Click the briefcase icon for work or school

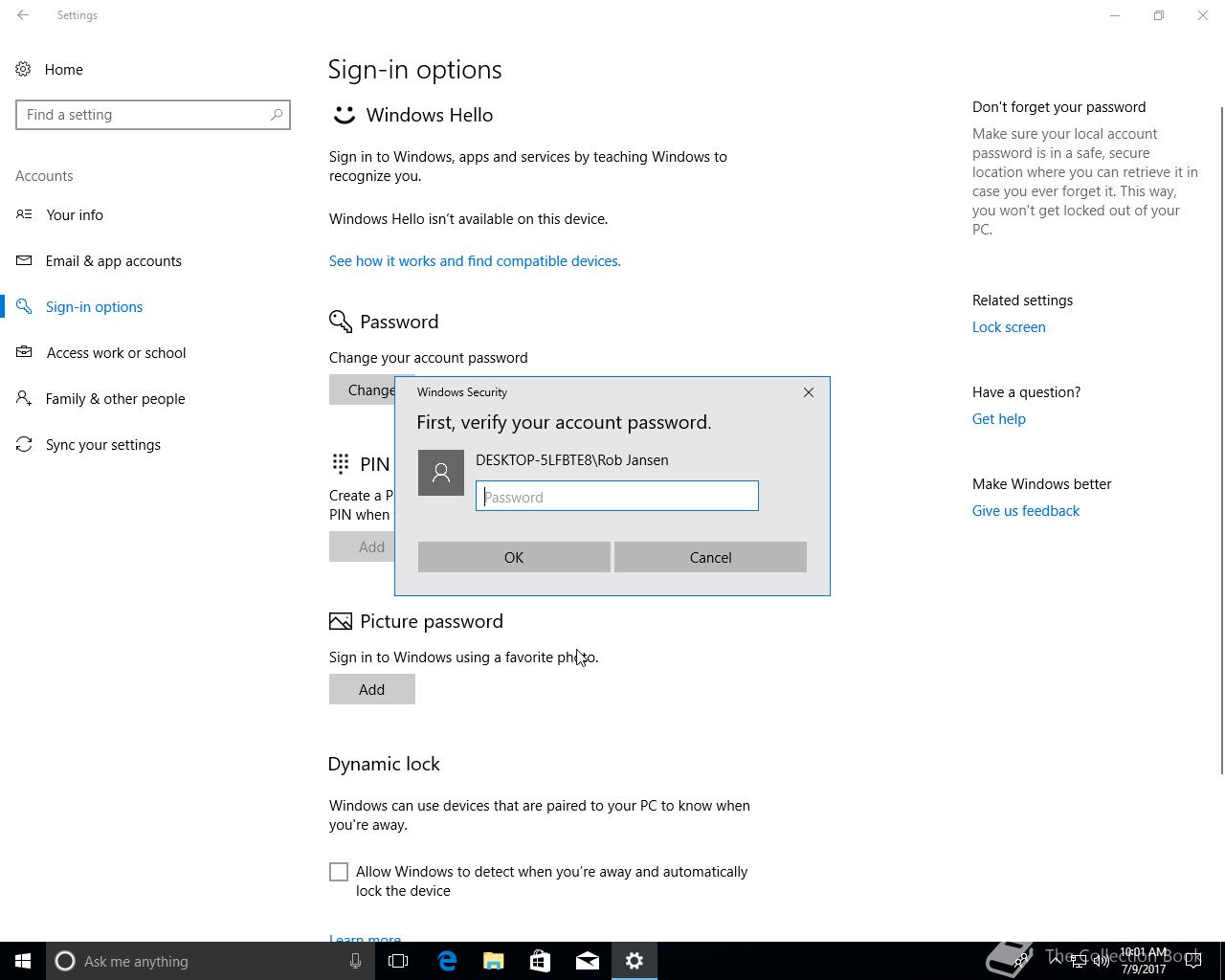point(24,352)
